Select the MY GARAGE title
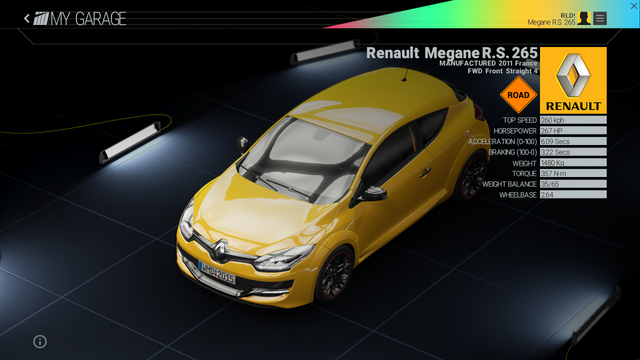The image size is (640, 360). coord(88,19)
